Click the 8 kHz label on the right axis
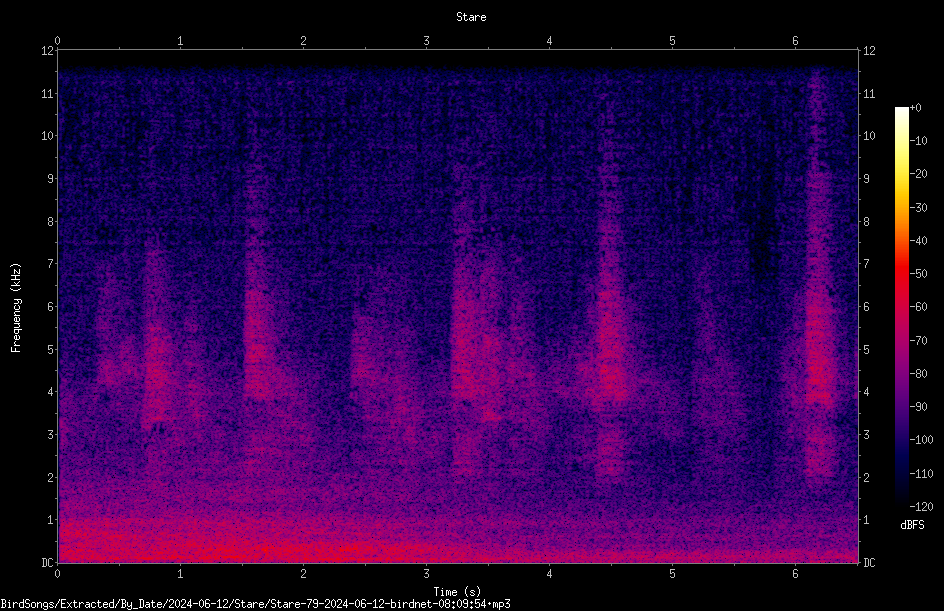Screen dimensions: 944x611 [866, 222]
